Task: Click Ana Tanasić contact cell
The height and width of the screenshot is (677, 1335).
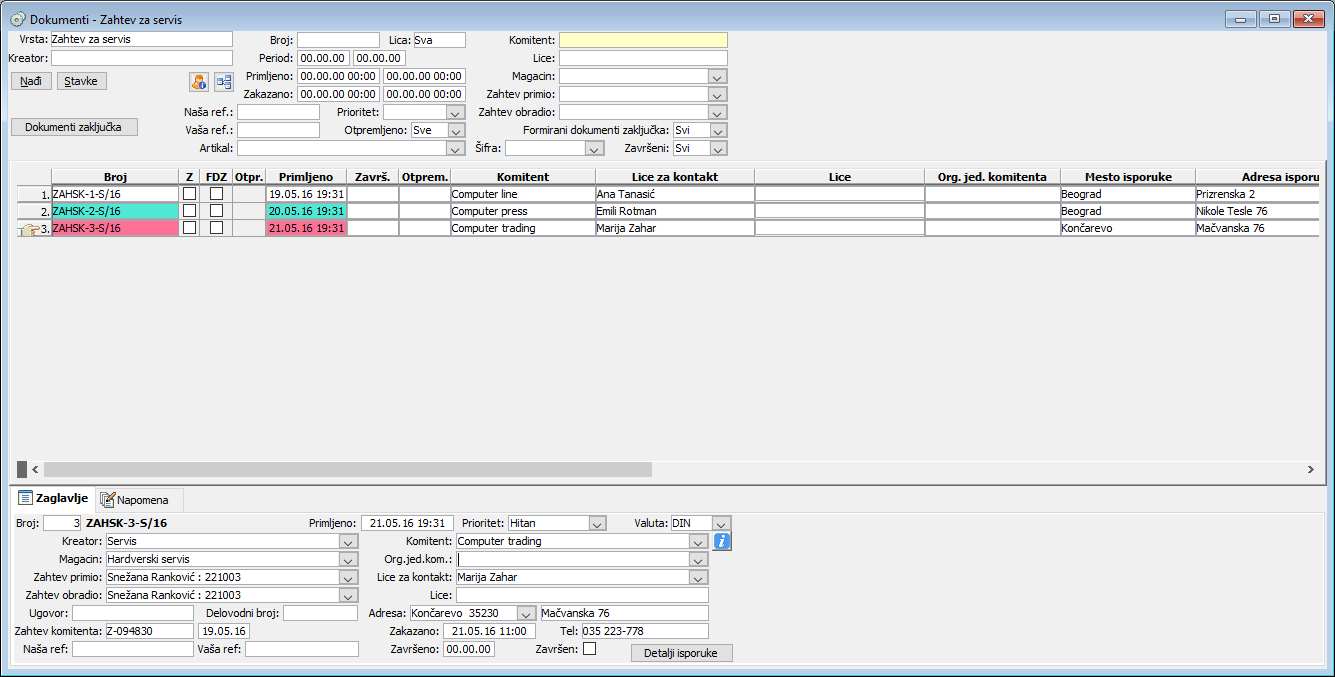Action: click(x=674, y=194)
